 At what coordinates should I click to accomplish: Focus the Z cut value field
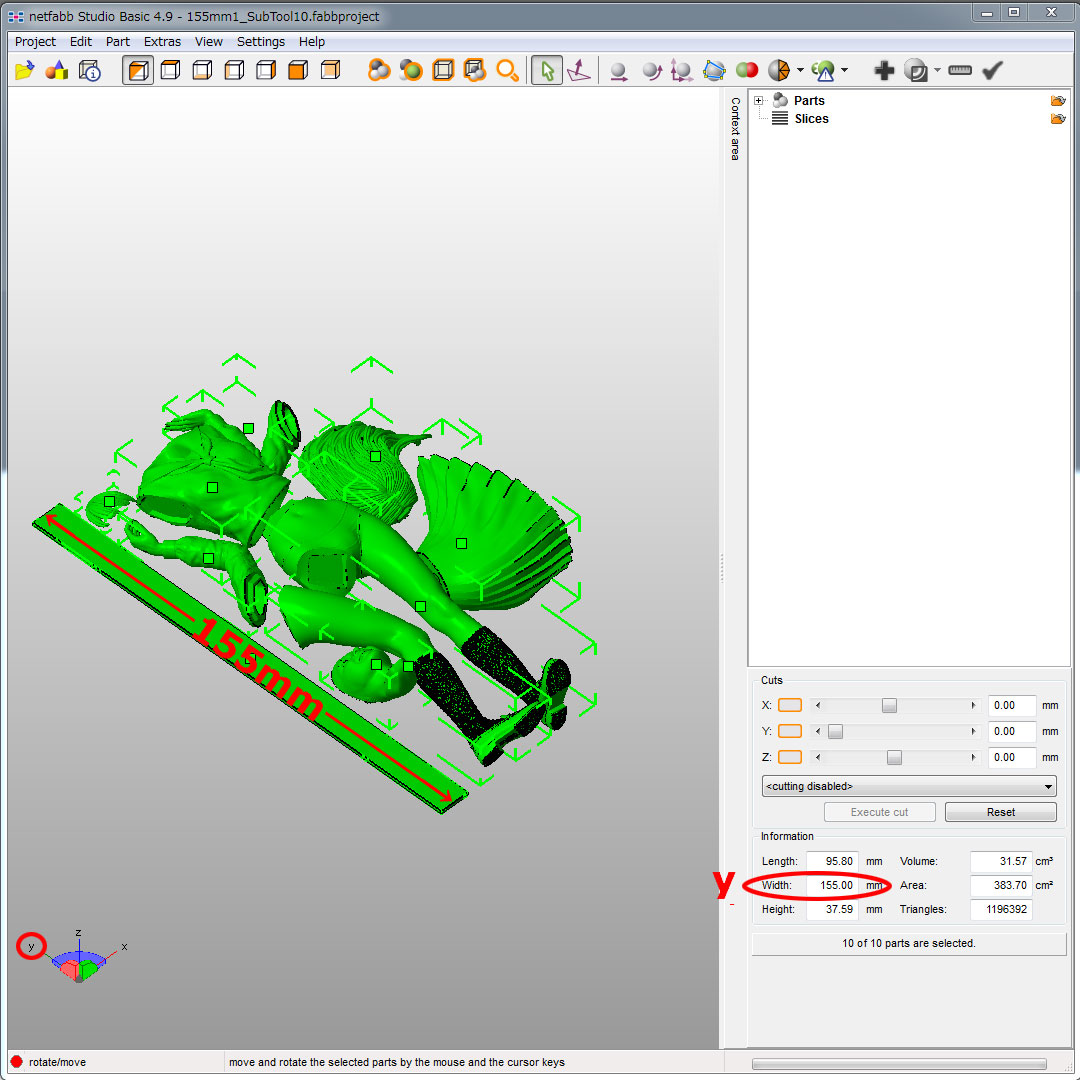point(1012,758)
